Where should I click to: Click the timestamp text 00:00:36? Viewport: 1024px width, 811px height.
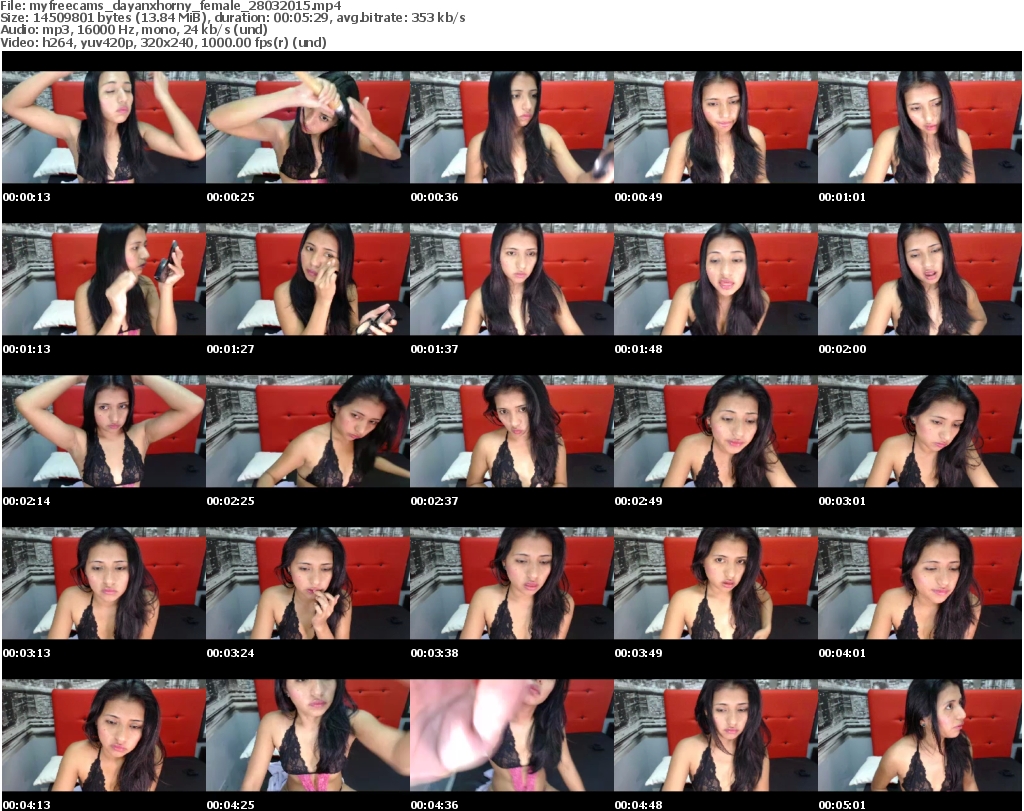tap(434, 197)
